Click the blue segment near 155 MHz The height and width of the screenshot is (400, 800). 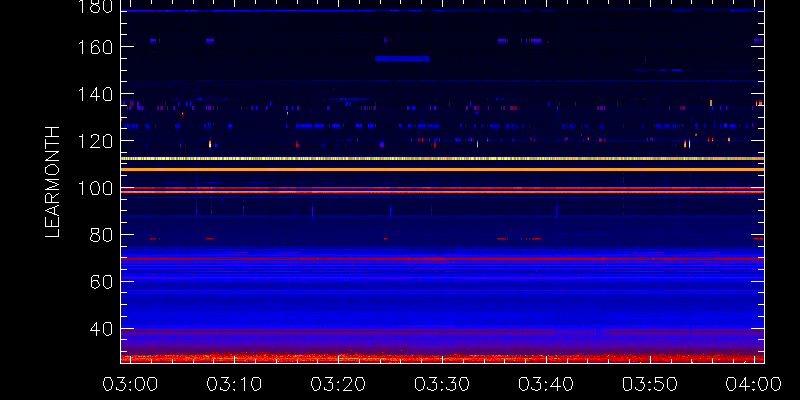click(x=402, y=59)
